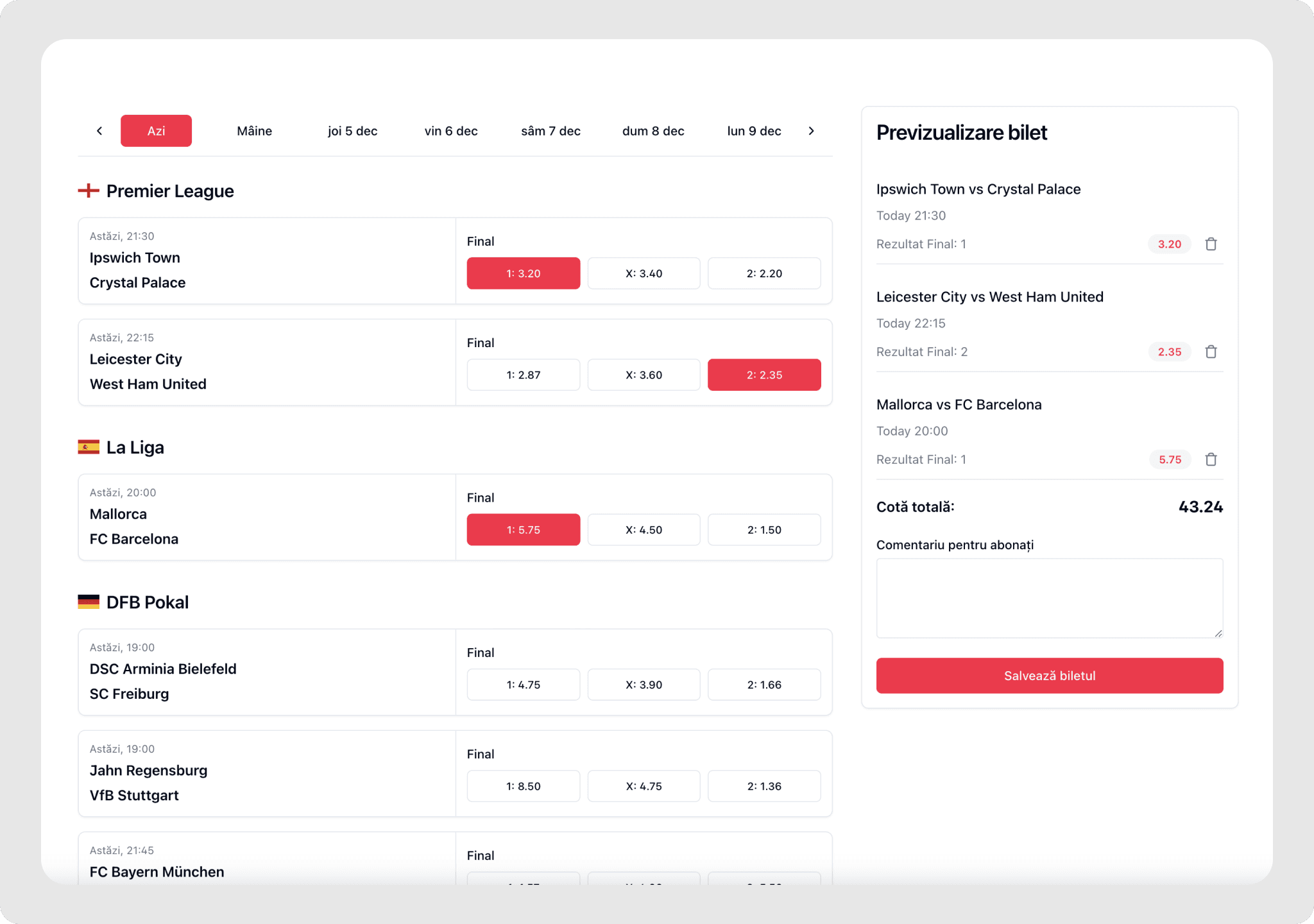The height and width of the screenshot is (924, 1314).
Task: Click Cotă totală value 43.24
Action: pos(1200,507)
